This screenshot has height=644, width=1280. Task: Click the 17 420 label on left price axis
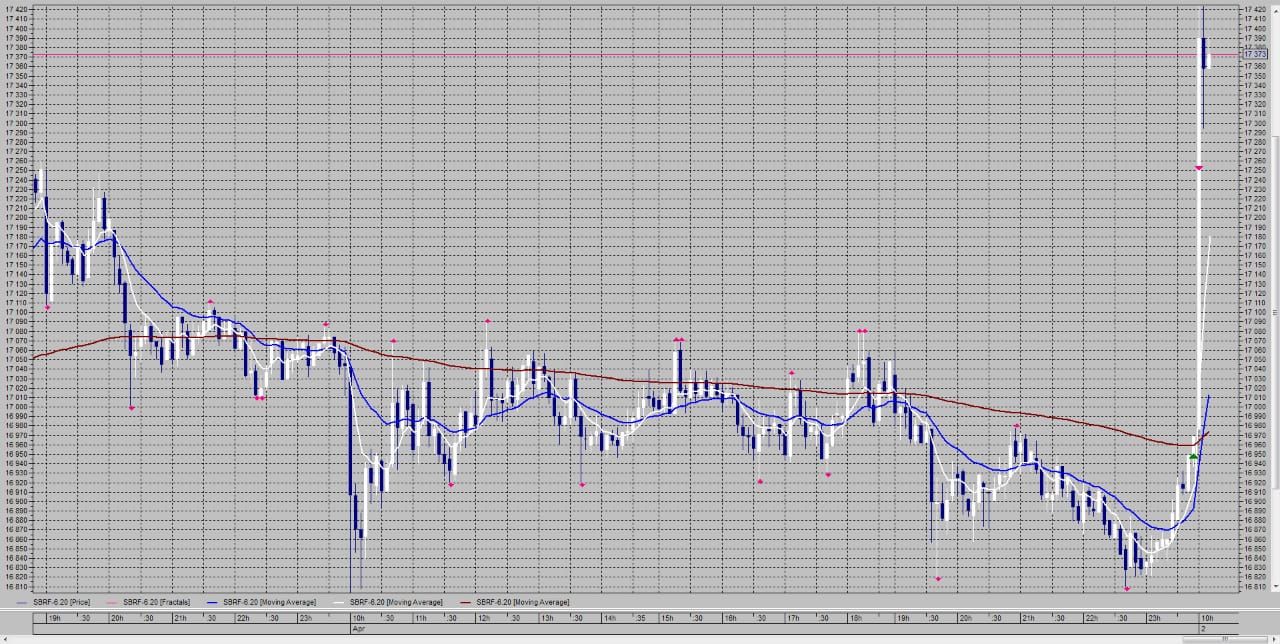[x=15, y=9]
